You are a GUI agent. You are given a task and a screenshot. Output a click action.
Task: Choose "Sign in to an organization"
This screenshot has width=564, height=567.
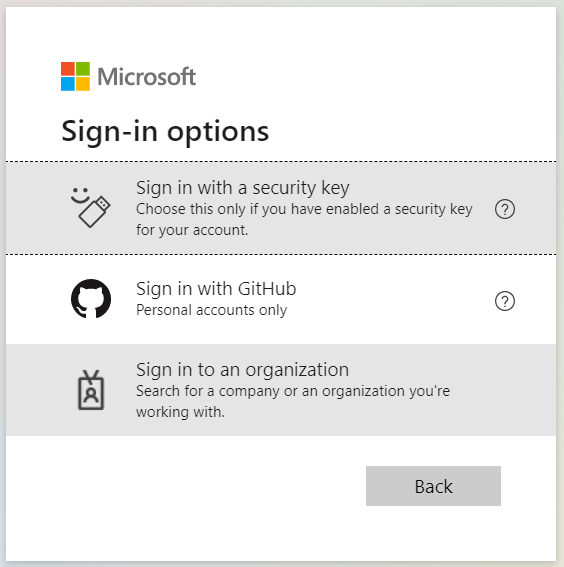pyautogui.click(x=281, y=390)
